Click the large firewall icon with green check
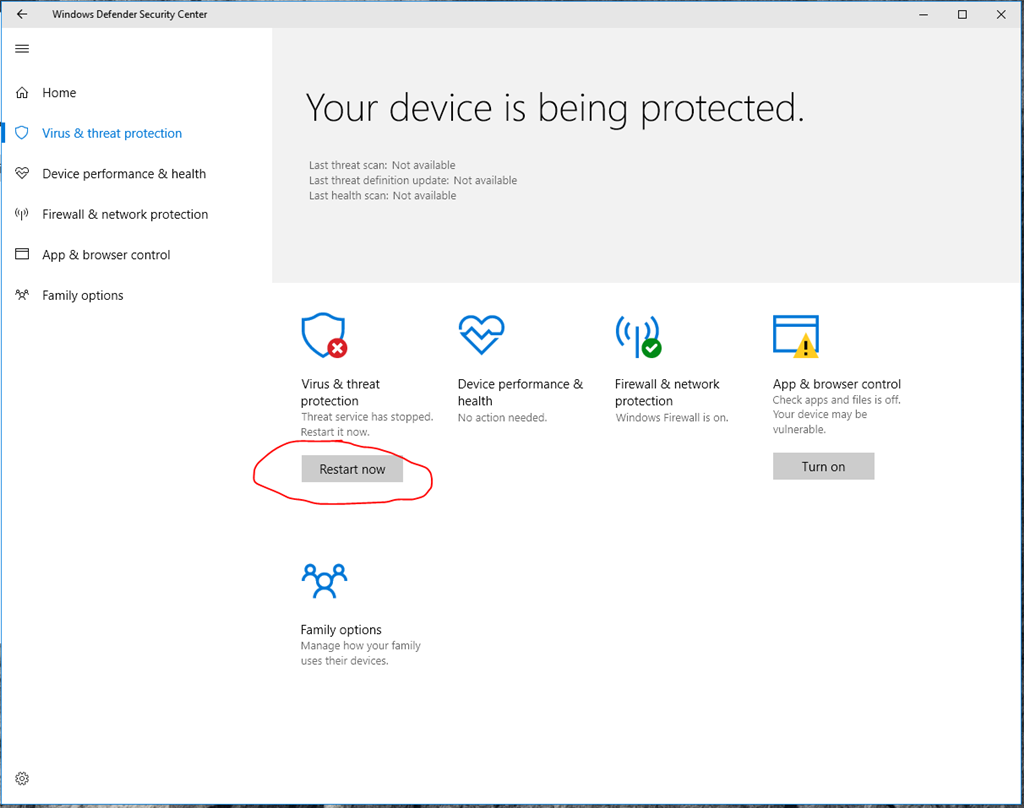Viewport: 1024px width, 808px height. (638, 337)
